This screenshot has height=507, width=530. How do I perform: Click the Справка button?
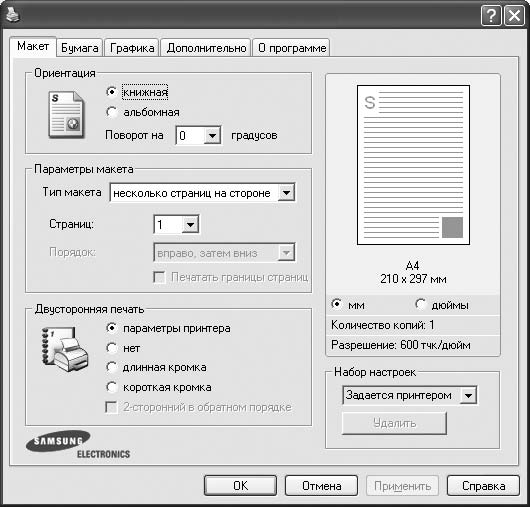tap(483, 486)
